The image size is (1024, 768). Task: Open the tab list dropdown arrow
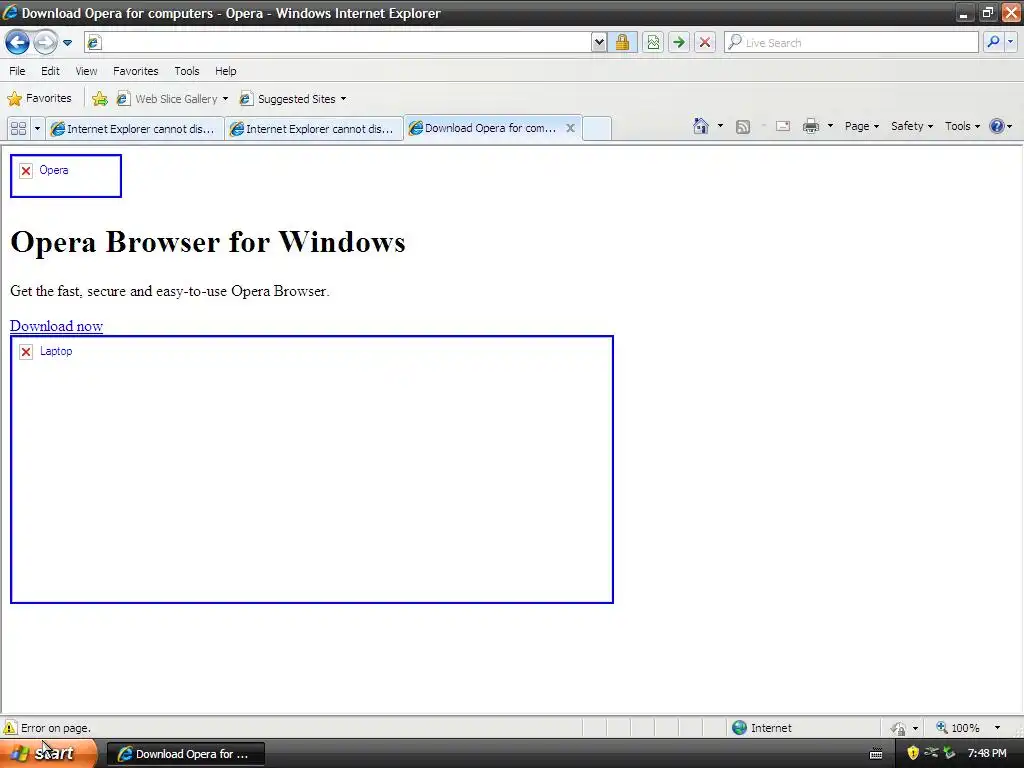pos(37,129)
